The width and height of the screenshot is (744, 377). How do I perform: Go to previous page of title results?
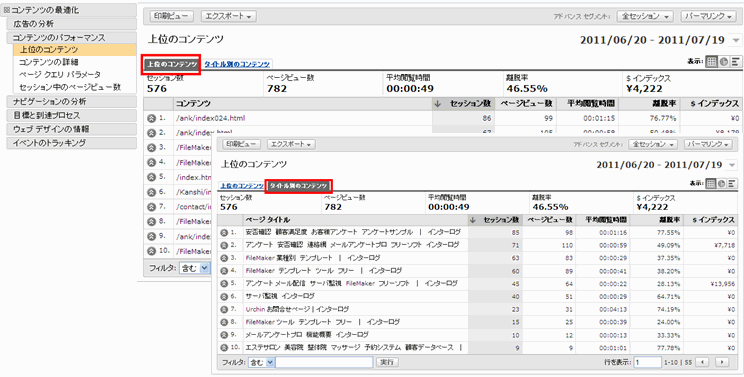point(703,362)
